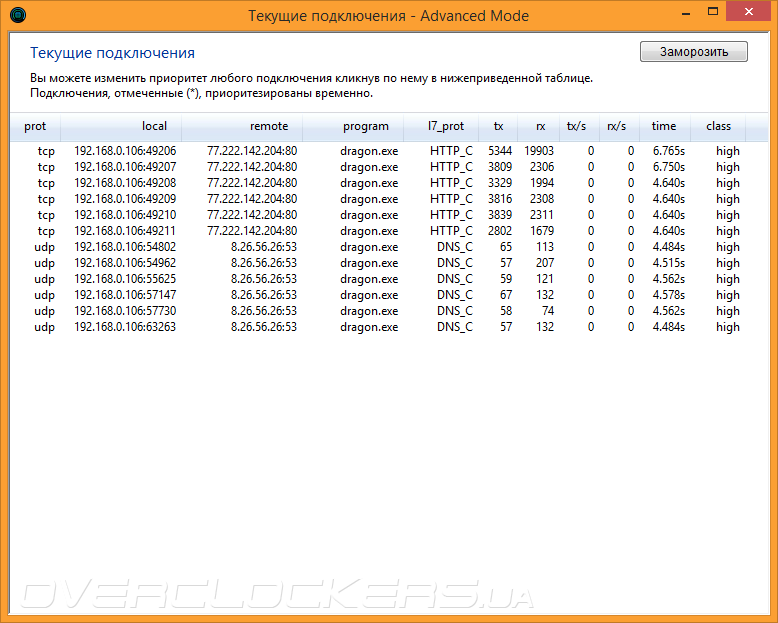Sort by the class column header
This screenshot has width=778, height=623.
point(718,126)
